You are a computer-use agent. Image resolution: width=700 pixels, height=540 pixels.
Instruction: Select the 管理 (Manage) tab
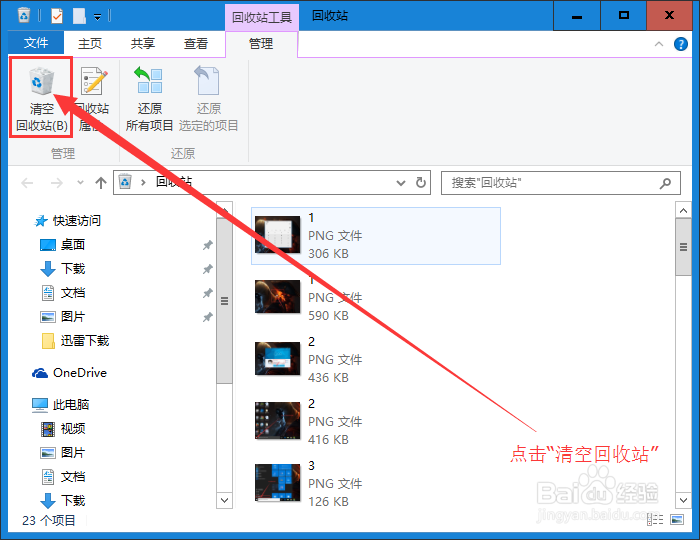tap(261, 44)
